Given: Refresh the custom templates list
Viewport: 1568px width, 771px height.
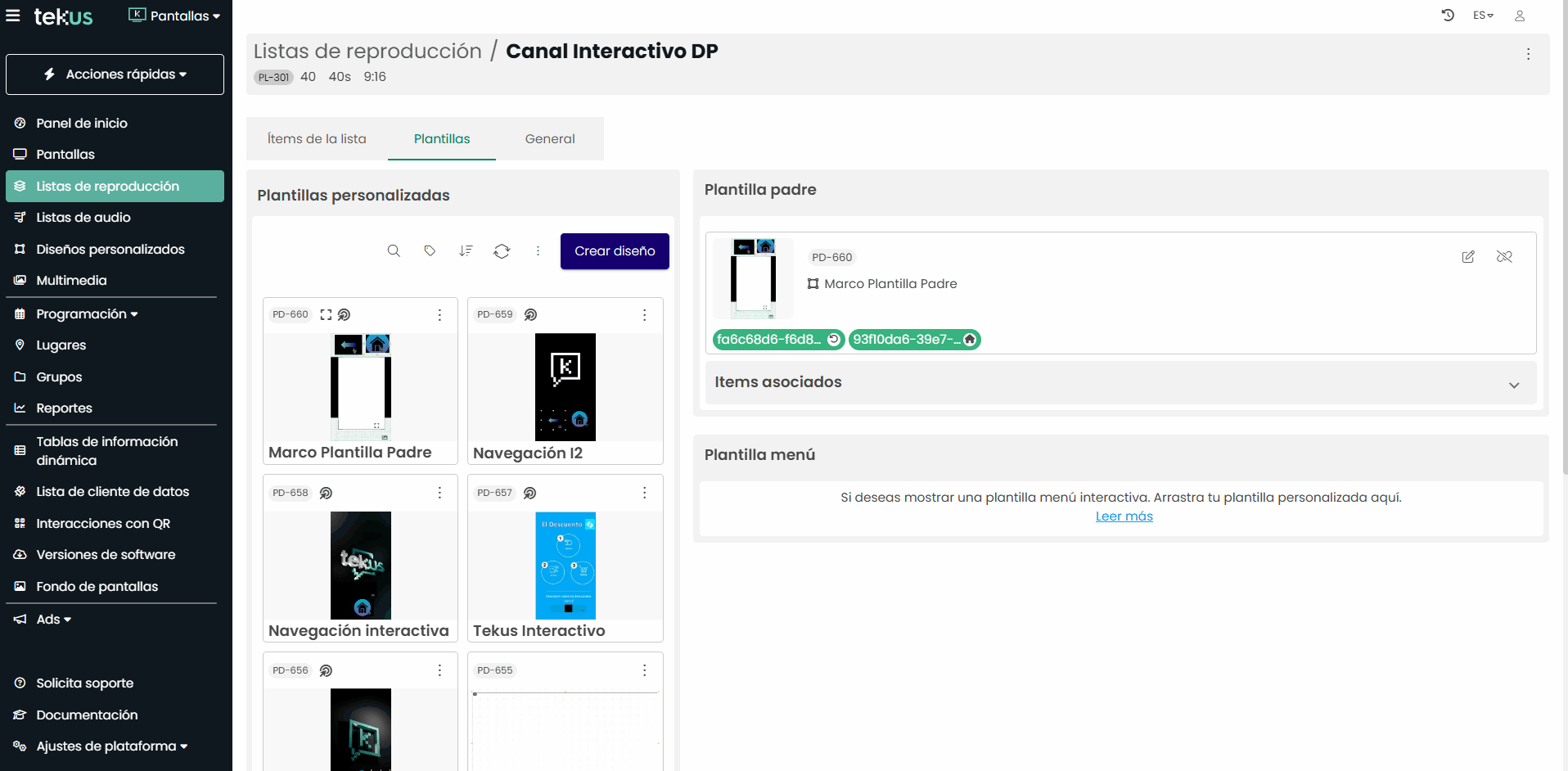Looking at the screenshot, I should tap(502, 251).
